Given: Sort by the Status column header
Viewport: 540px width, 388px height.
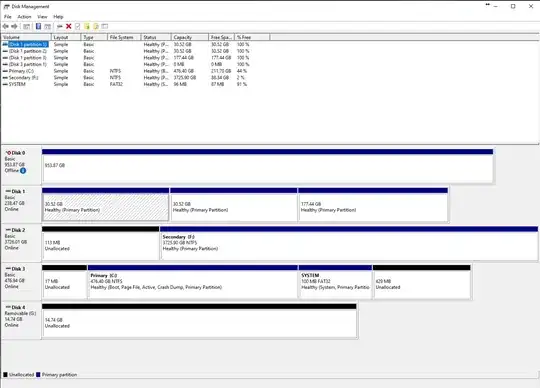Looking at the screenshot, I should 156,37.
